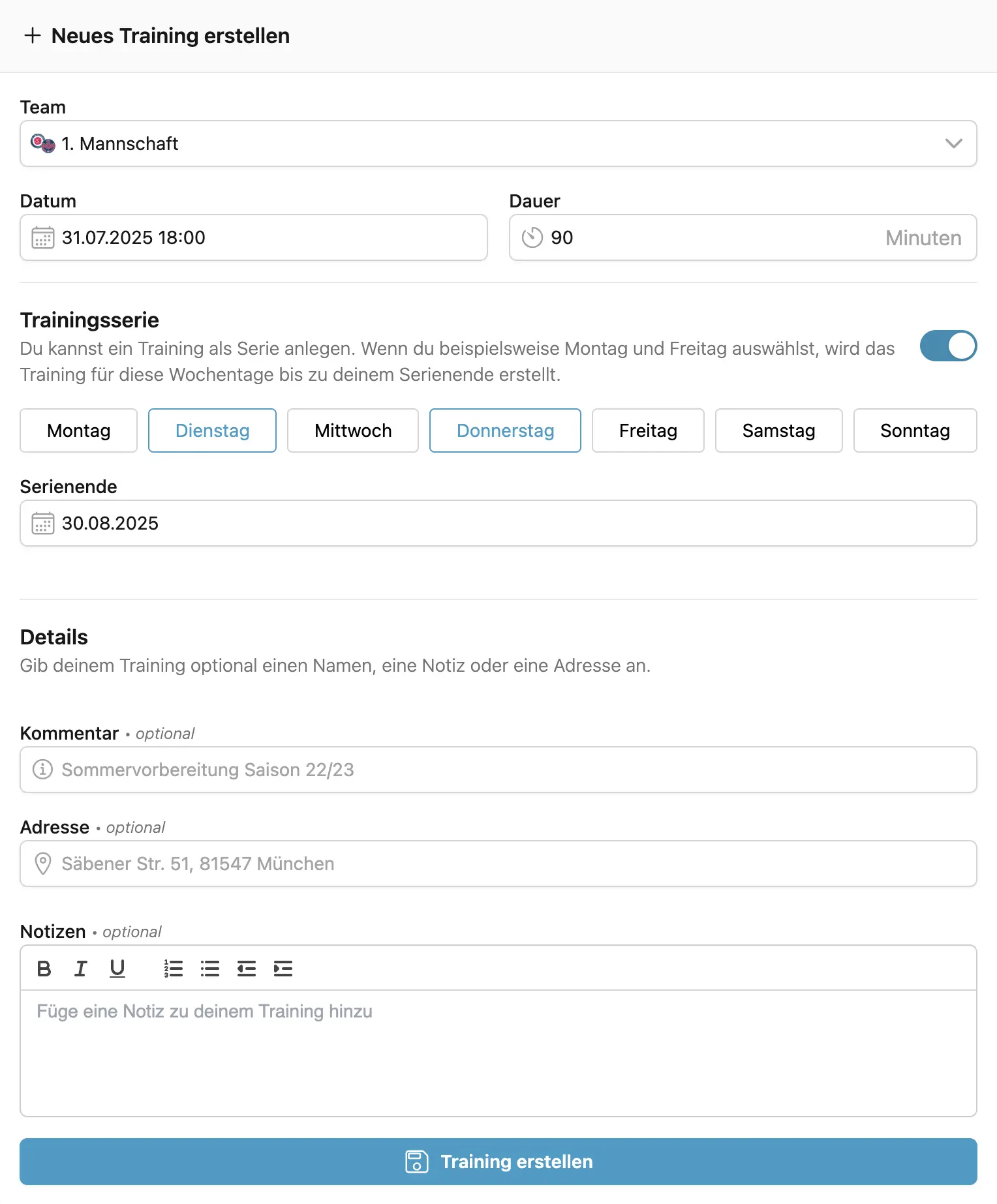This screenshot has height=1204, width=997.
Task: Focus the Kommentar input field
Action: [x=498, y=770]
